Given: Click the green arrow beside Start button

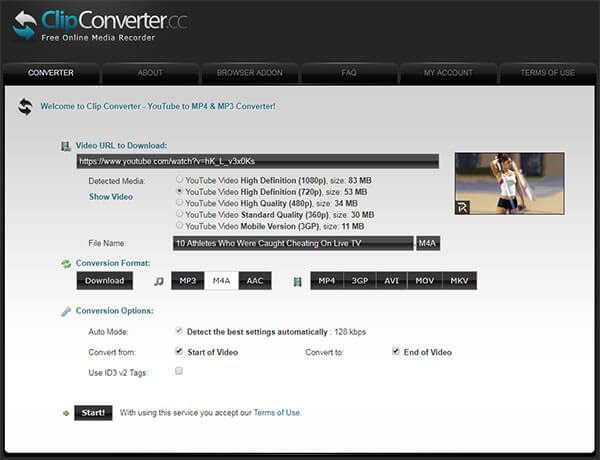Looking at the screenshot, I should tap(66, 412).
